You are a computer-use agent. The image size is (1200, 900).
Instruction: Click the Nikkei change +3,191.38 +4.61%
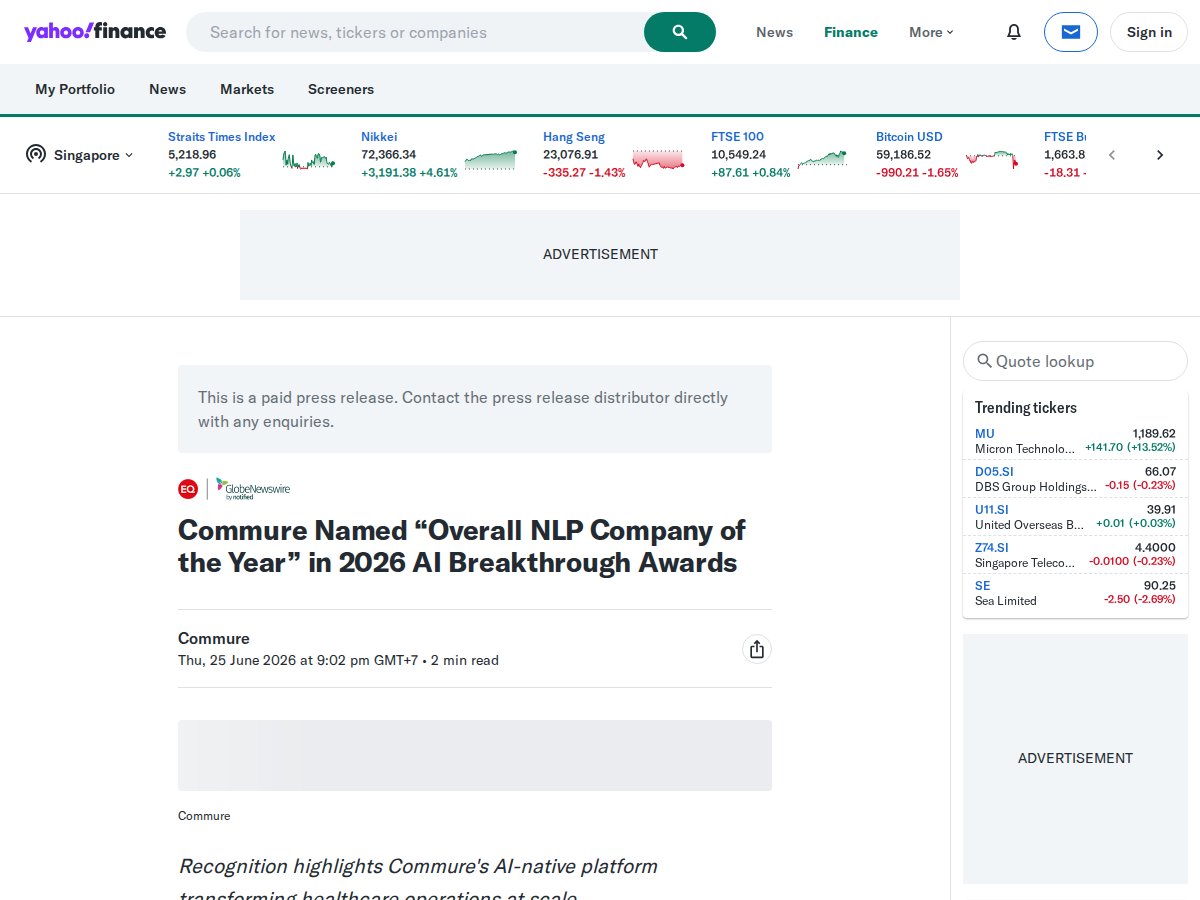(409, 172)
